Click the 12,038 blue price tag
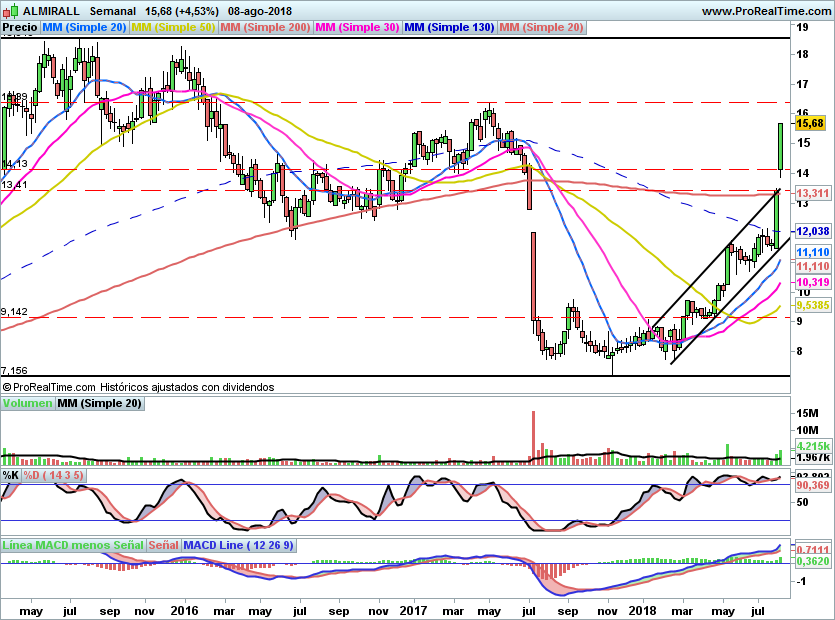This screenshot has width=835, height=620. [x=813, y=231]
